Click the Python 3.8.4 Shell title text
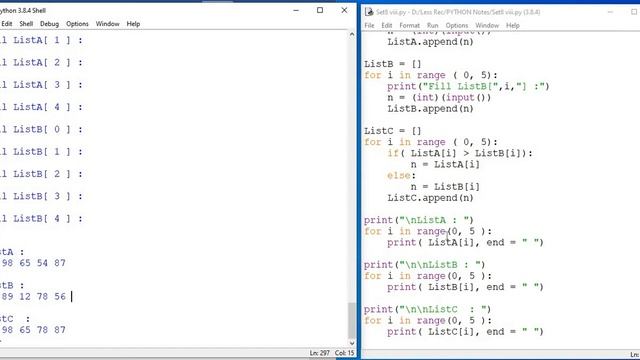Screen dimensions: 640x360 (23, 11)
